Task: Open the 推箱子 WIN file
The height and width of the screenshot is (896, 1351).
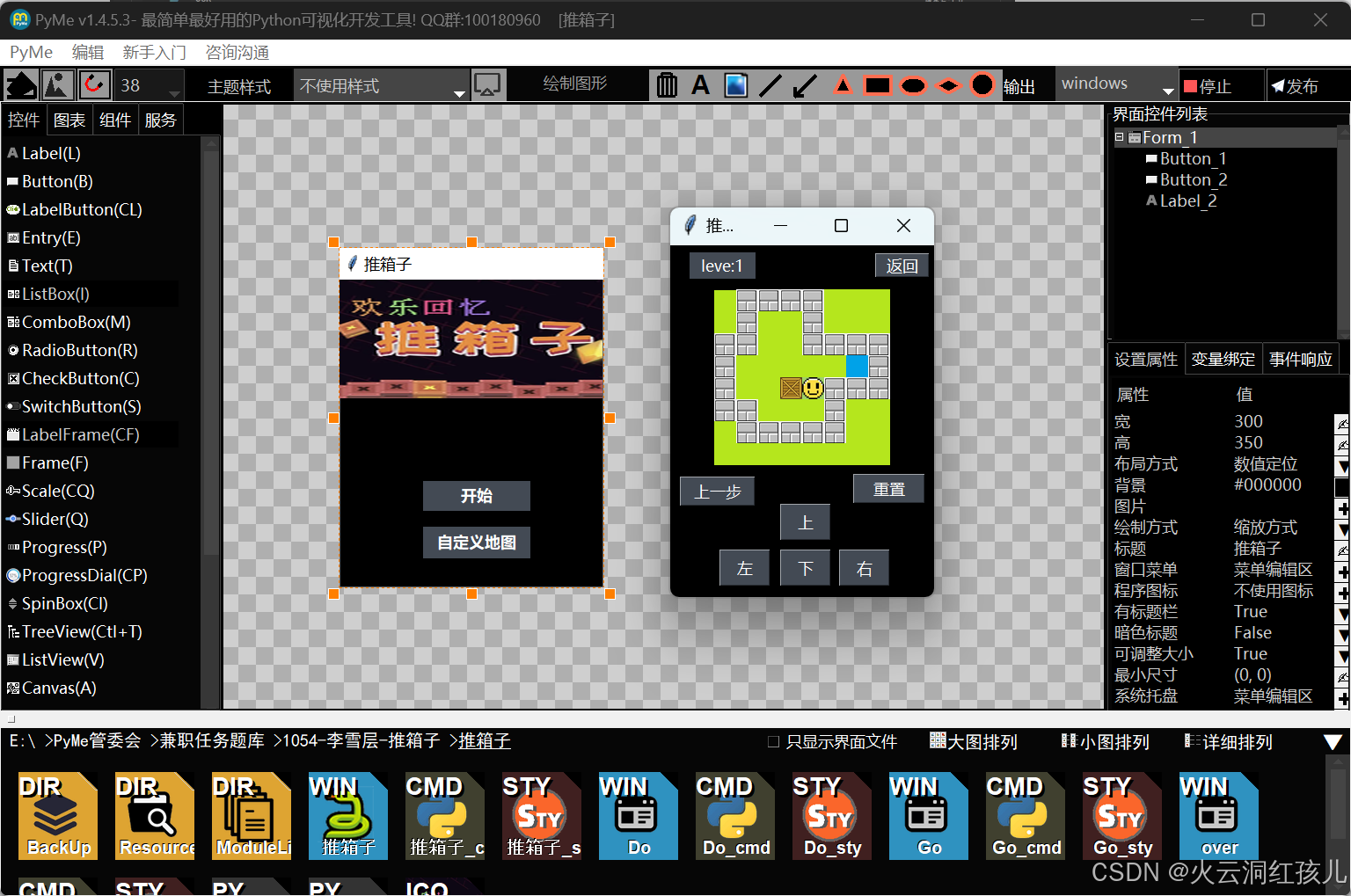Action: click(x=348, y=816)
